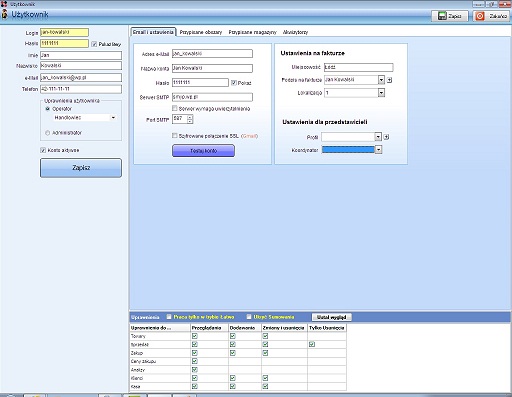This screenshot has height=397, width=512.
Task: Click the Login input field
Action: 64,32
